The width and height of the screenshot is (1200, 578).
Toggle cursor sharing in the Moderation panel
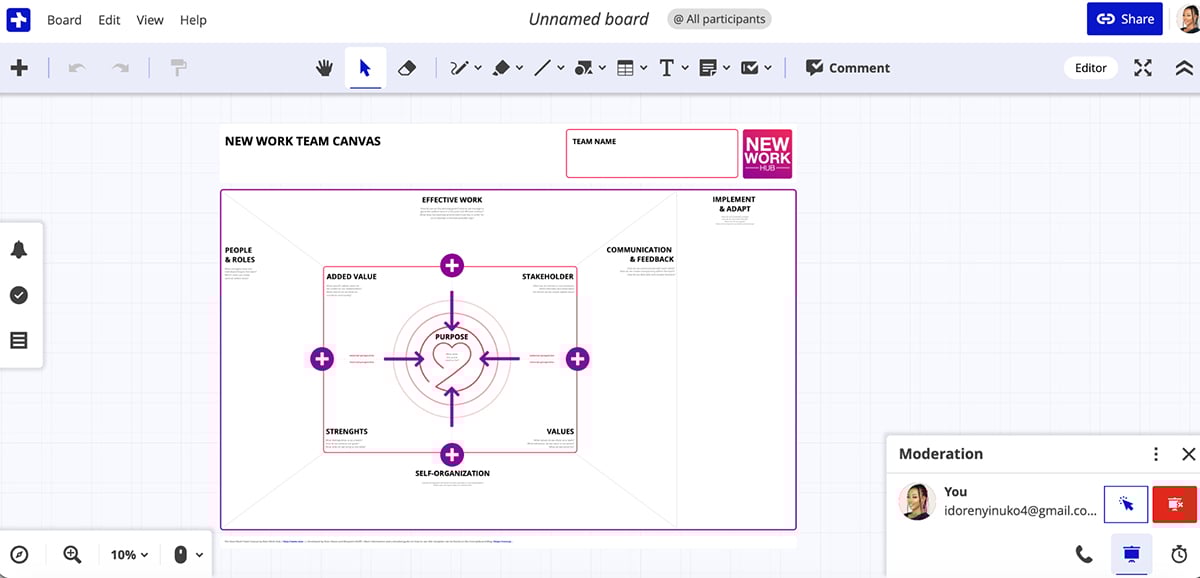pyautogui.click(x=1126, y=503)
